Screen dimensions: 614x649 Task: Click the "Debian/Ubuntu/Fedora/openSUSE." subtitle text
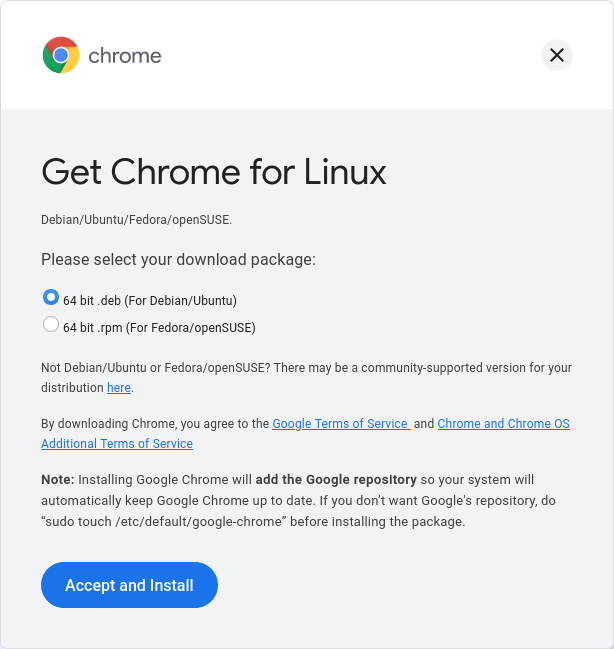point(136,219)
